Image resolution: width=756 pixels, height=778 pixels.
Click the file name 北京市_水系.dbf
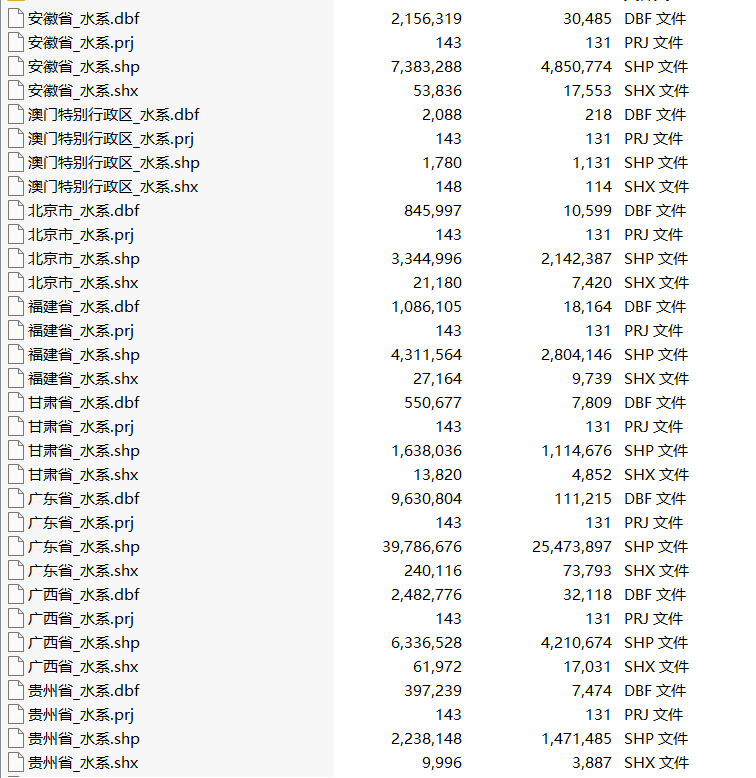point(83,210)
